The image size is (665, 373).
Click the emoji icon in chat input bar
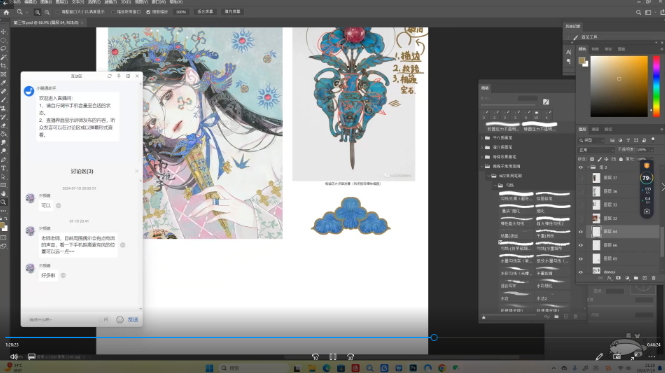coord(120,320)
